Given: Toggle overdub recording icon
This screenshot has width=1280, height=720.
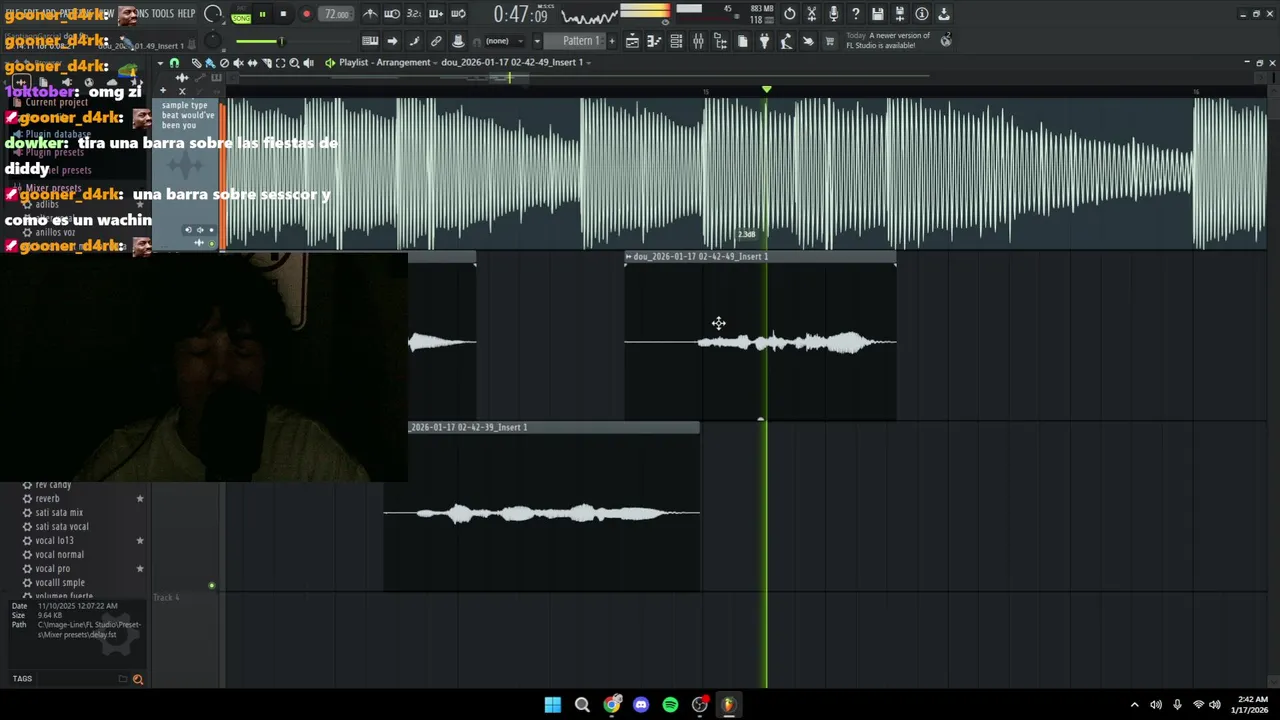Looking at the screenshot, I should 436,14.
